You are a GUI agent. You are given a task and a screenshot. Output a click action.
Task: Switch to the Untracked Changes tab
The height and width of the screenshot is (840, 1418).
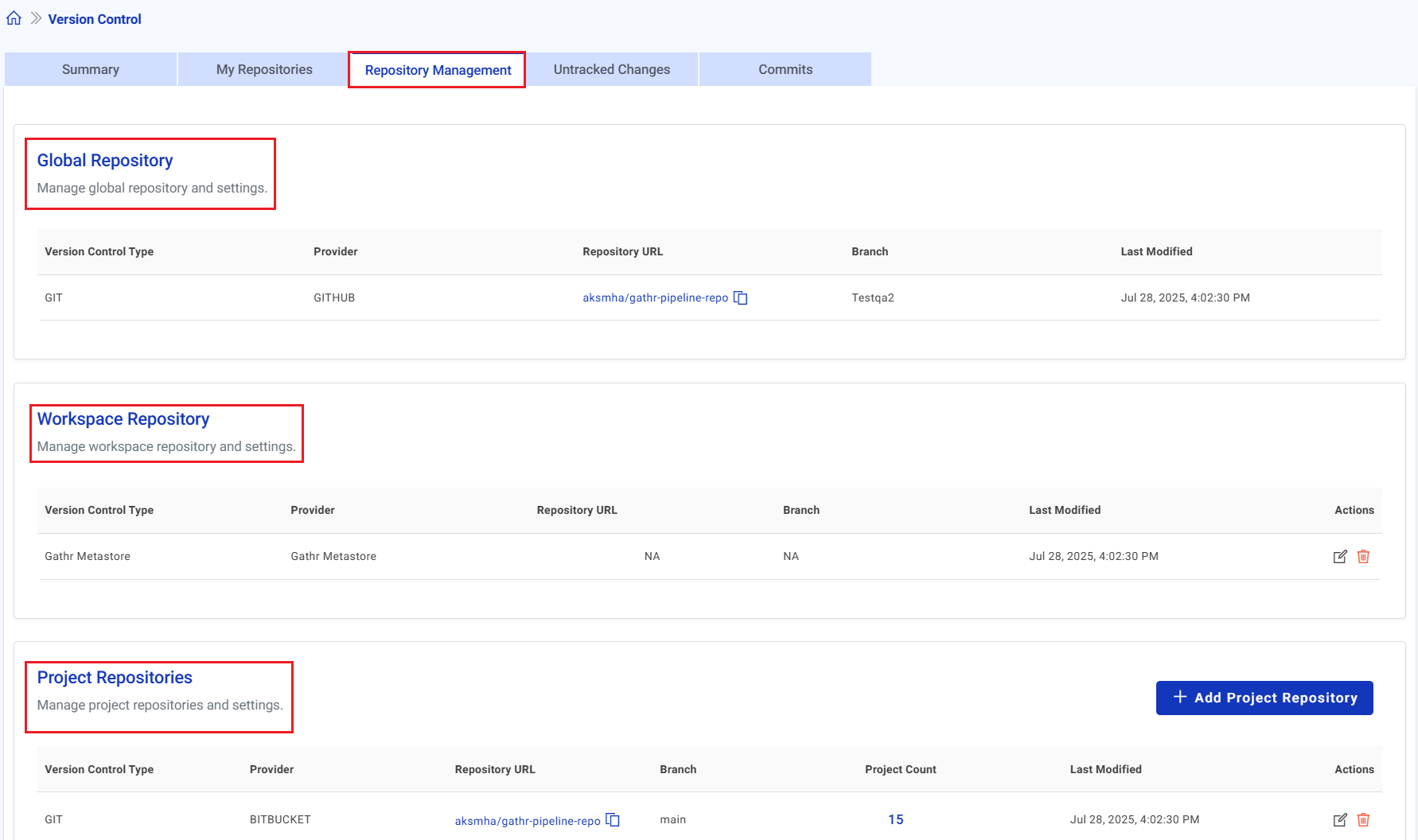coord(612,69)
